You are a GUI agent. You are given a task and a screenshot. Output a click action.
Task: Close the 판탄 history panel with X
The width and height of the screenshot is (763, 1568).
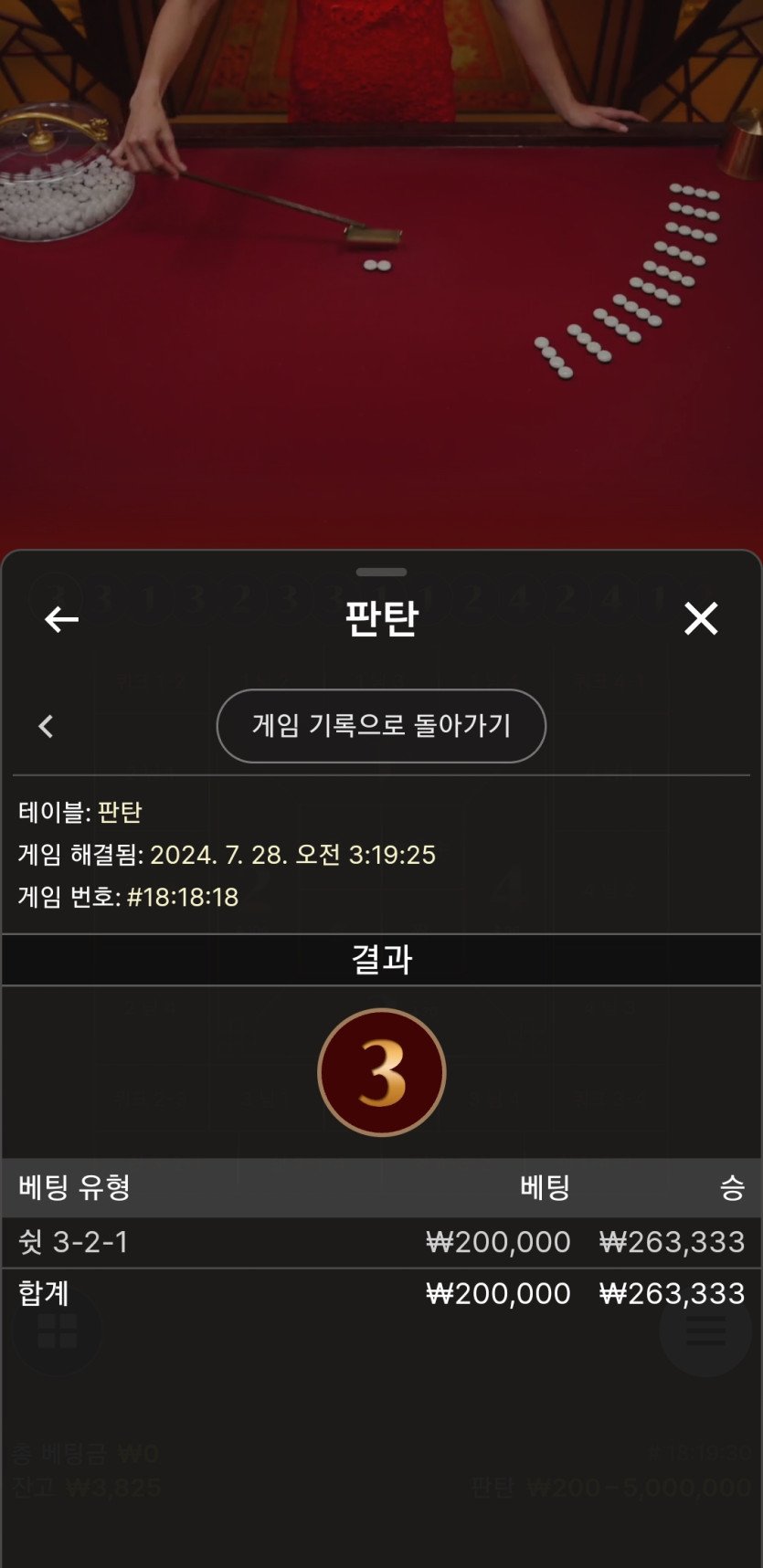tap(701, 618)
